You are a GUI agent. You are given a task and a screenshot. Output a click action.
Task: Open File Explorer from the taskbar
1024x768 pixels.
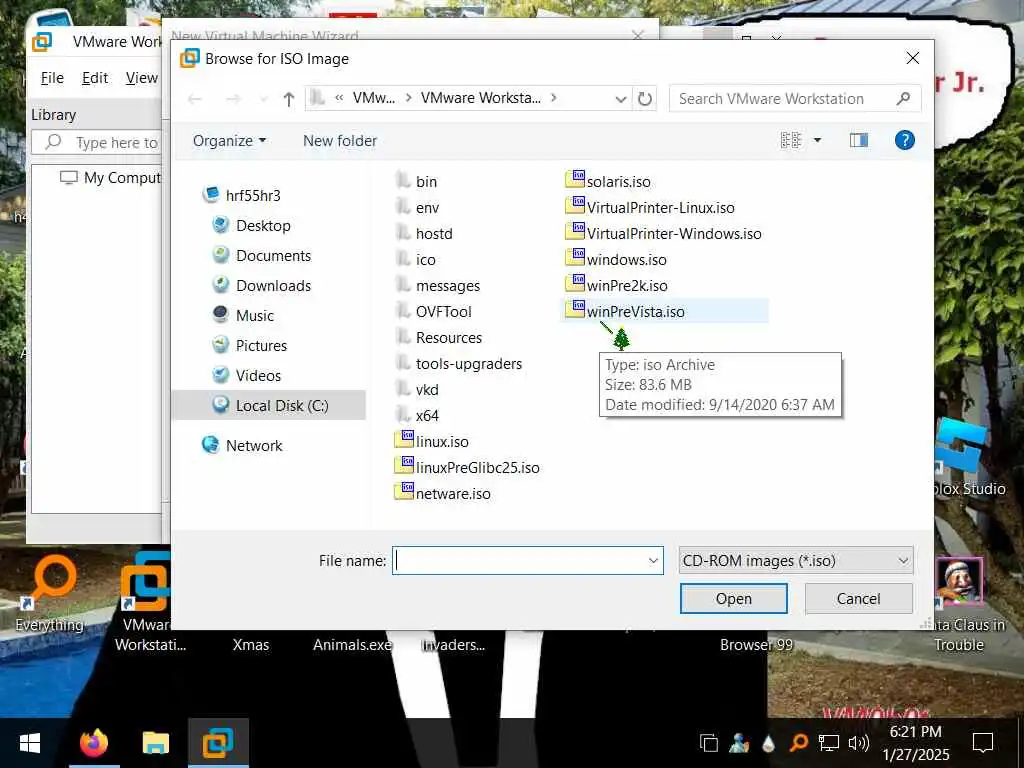pyautogui.click(x=156, y=743)
